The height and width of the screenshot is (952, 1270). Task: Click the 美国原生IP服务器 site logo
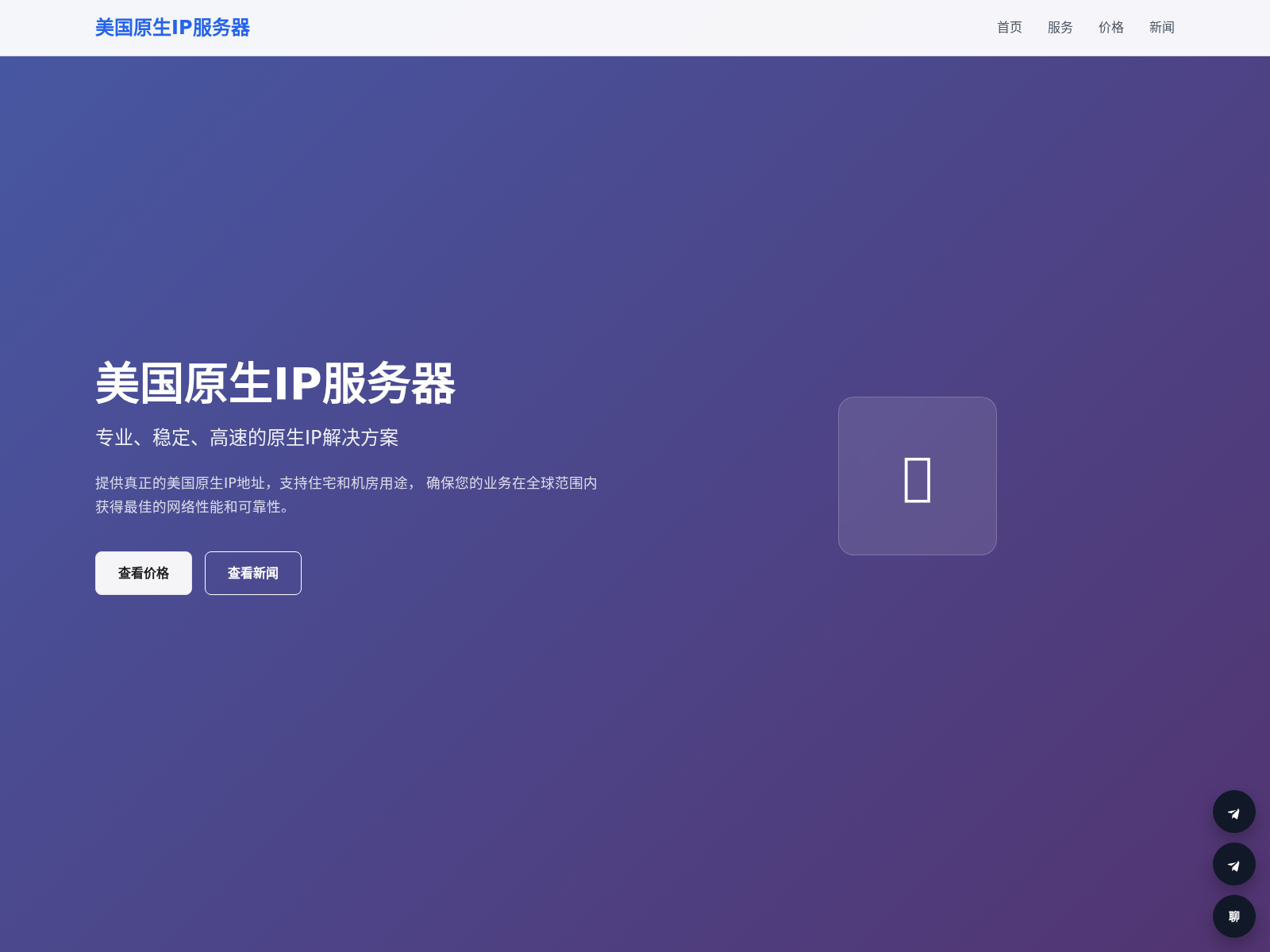tap(172, 28)
